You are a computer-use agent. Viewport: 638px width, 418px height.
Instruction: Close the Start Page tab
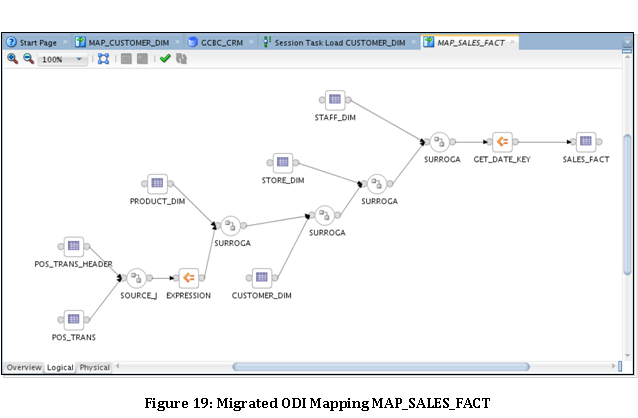(65, 42)
